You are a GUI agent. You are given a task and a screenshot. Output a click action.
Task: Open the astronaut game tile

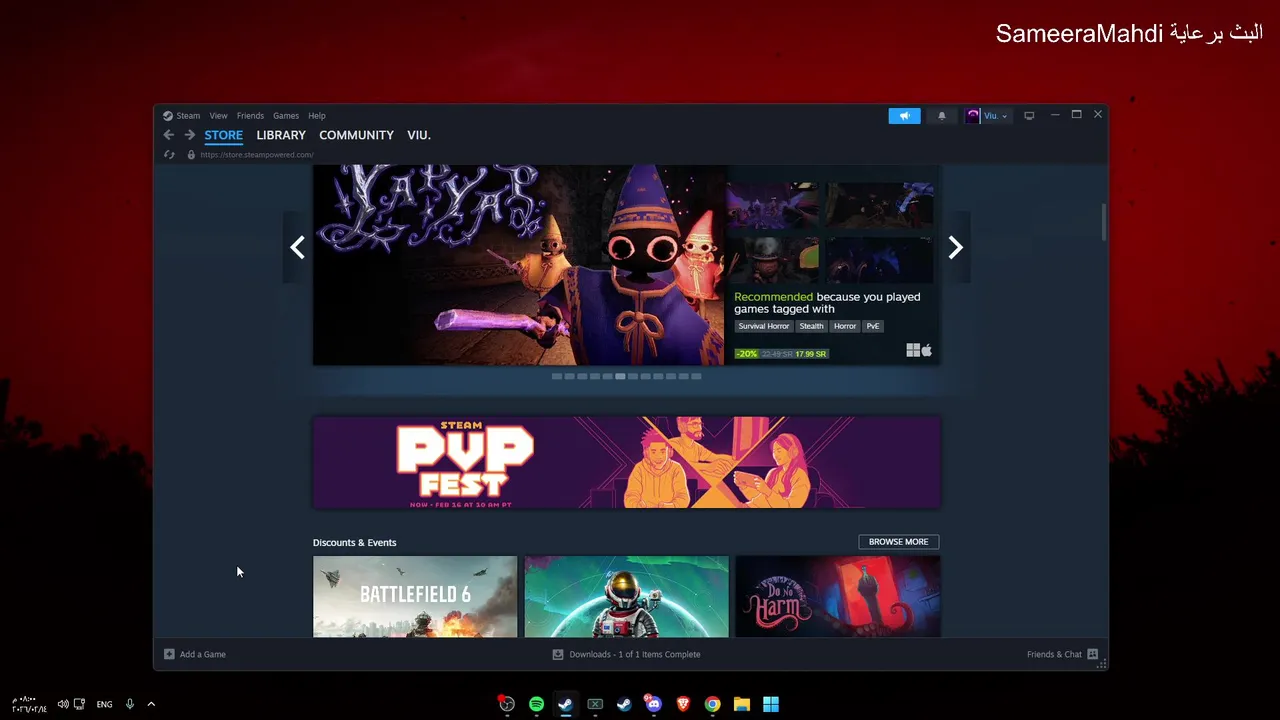click(627, 596)
